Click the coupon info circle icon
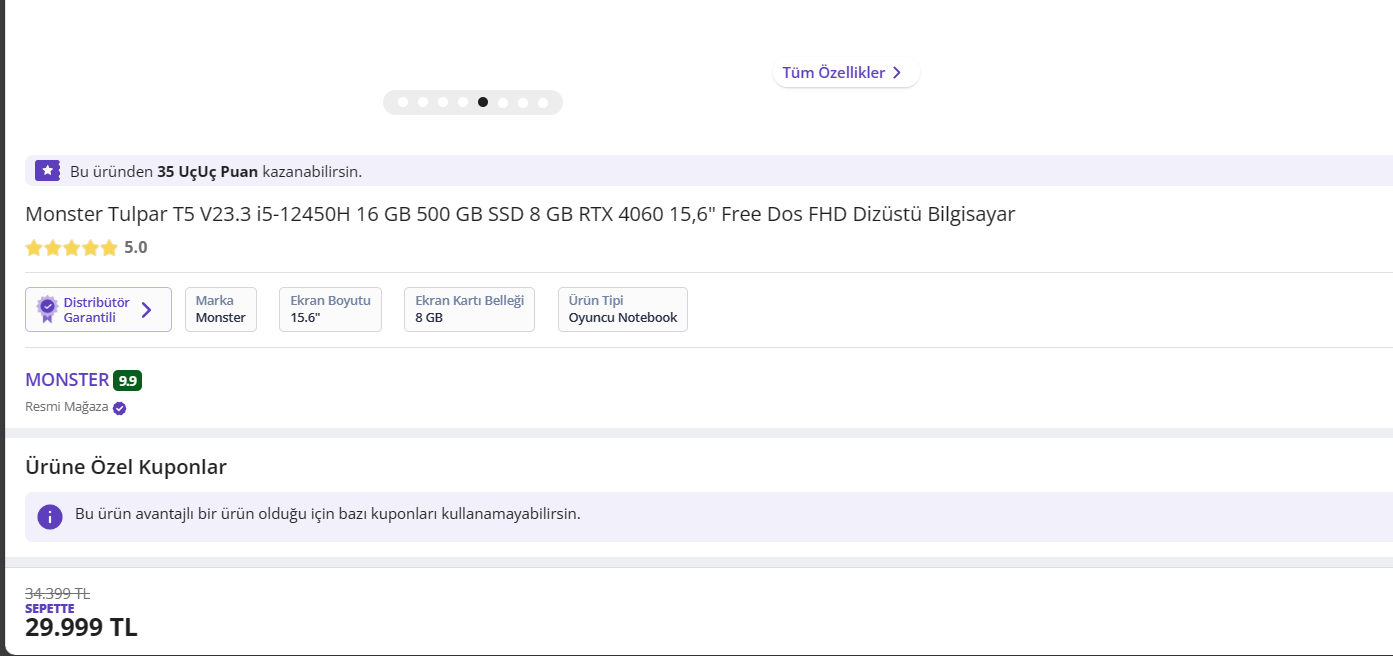The height and width of the screenshot is (656, 1393). click(x=50, y=516)
